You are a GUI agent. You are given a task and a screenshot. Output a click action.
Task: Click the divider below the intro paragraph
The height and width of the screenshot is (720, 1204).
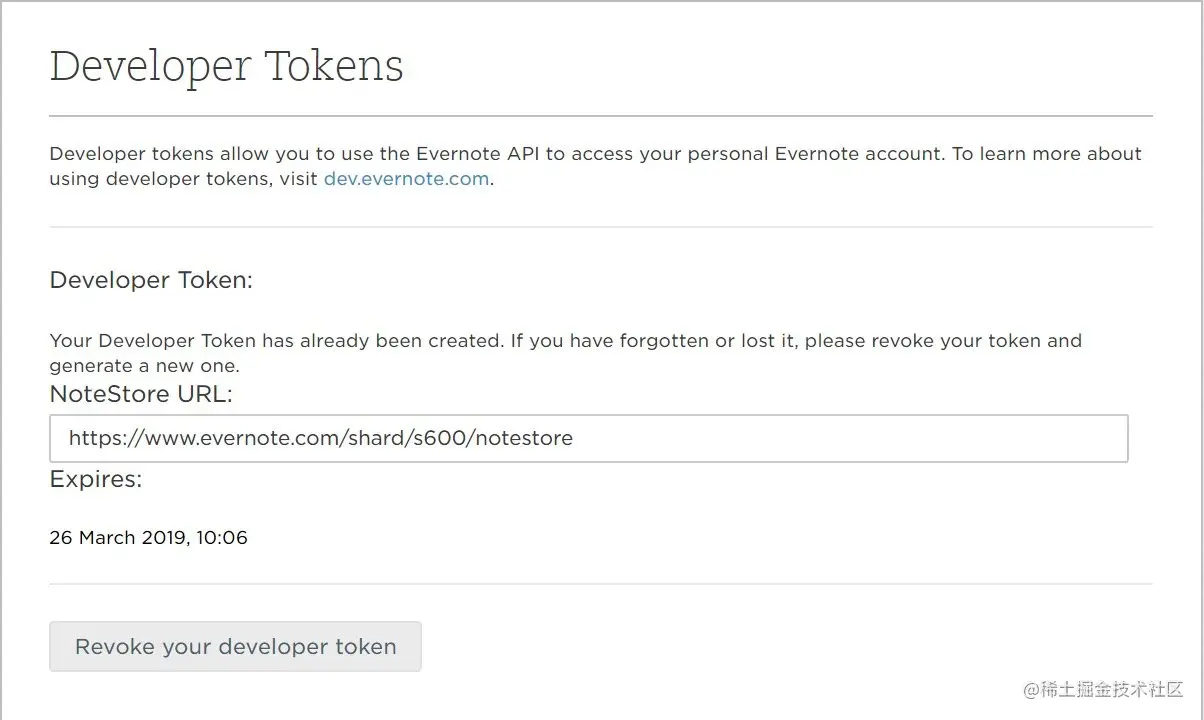(600, 227)
